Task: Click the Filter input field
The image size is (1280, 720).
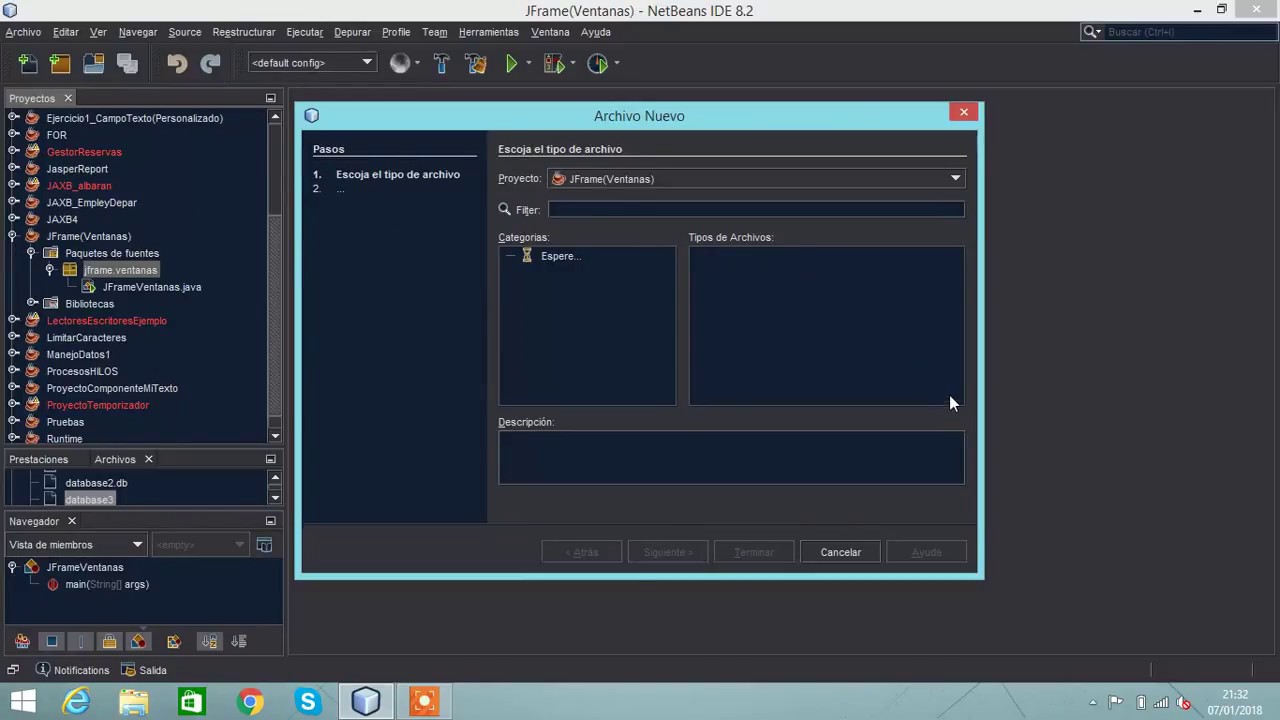Action: pos(756,209)
